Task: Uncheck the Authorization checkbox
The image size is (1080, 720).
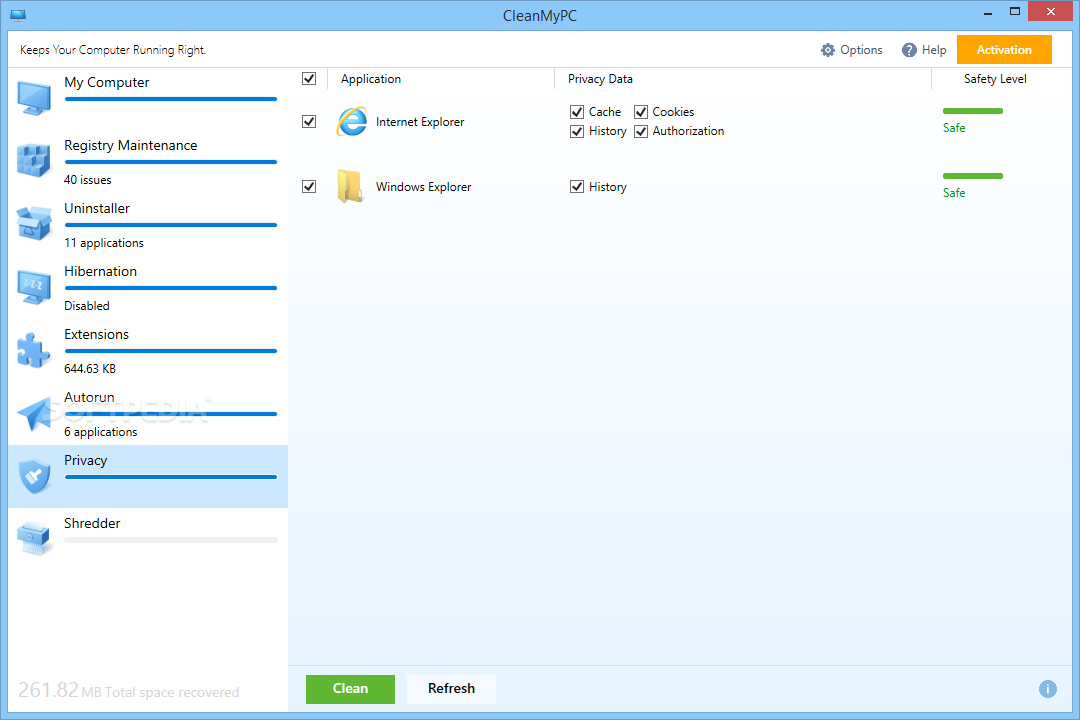Action: [641, 131]
